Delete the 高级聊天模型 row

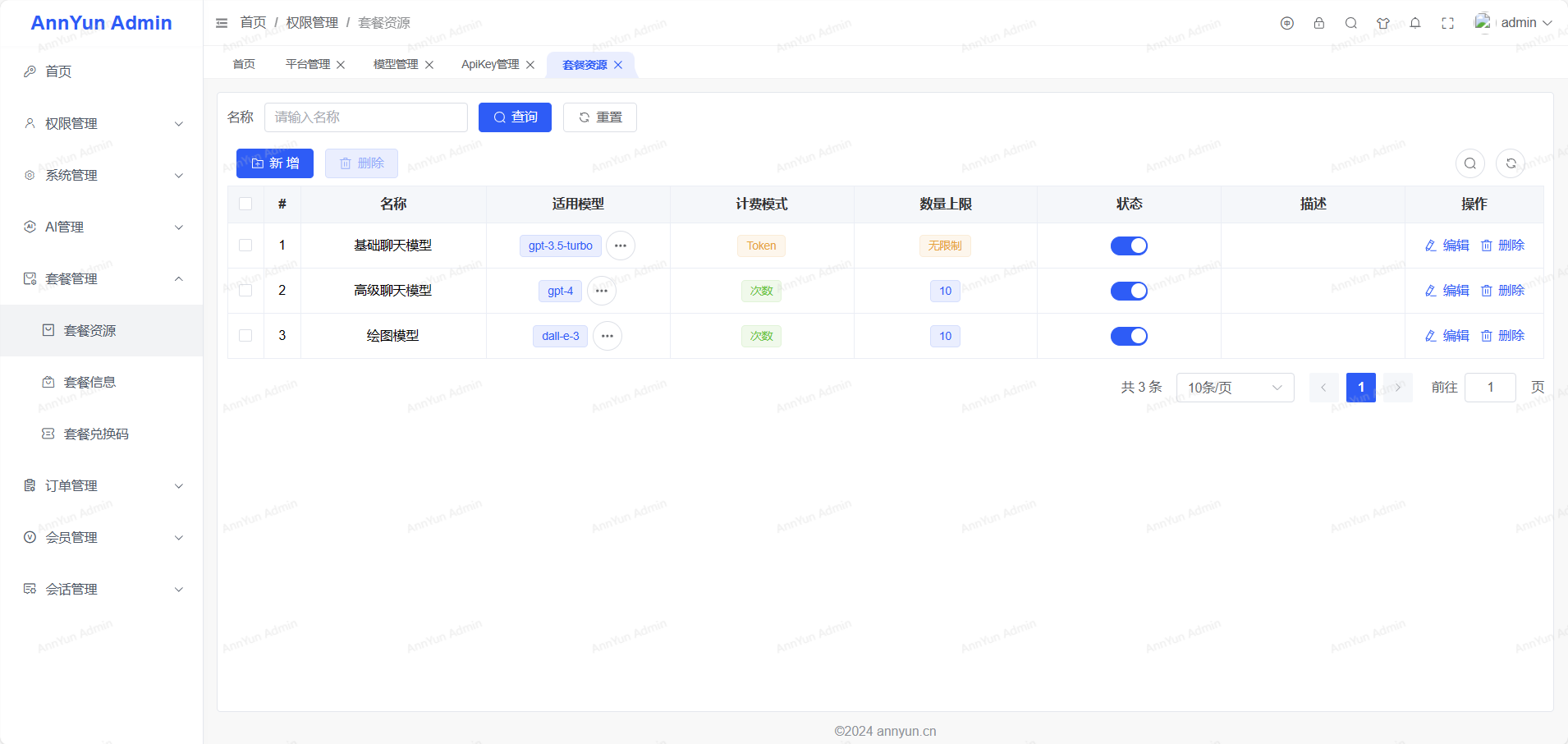click(x=1502, y=291)
